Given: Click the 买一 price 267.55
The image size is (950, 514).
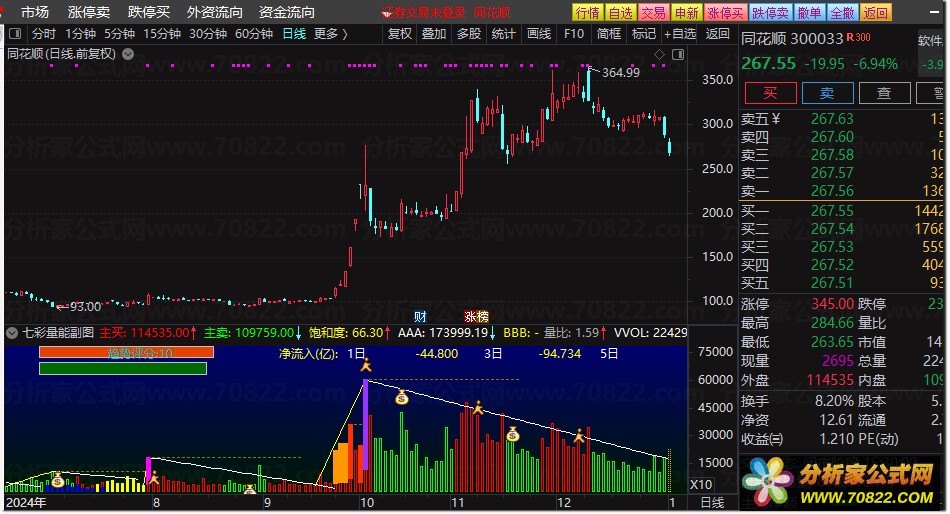Looking at the screenshot, I should click(x=832, y=211).
